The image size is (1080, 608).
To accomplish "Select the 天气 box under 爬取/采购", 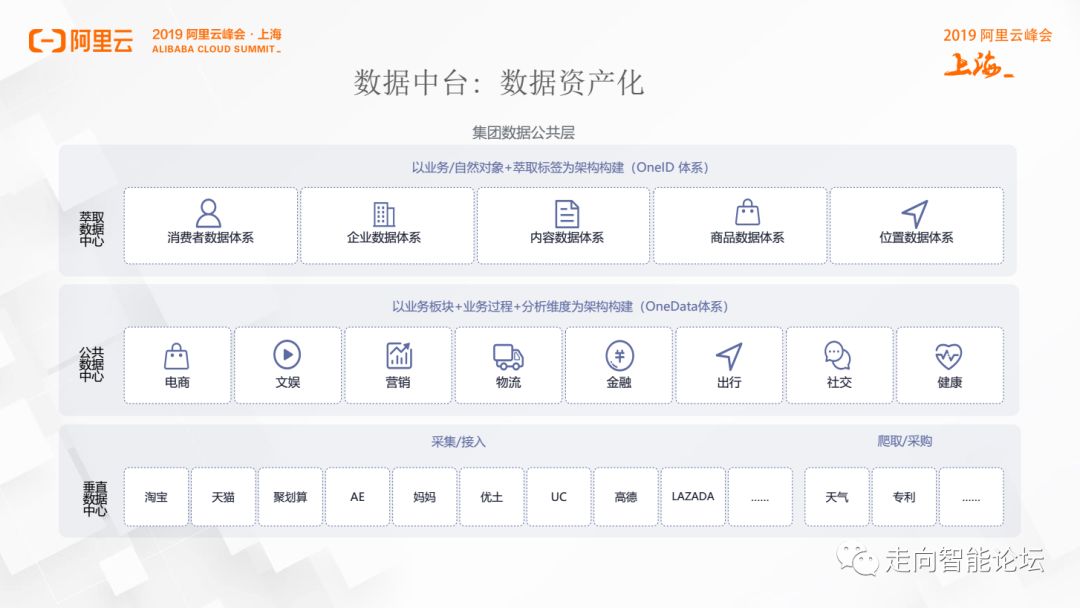I will (x=837, y=497).
